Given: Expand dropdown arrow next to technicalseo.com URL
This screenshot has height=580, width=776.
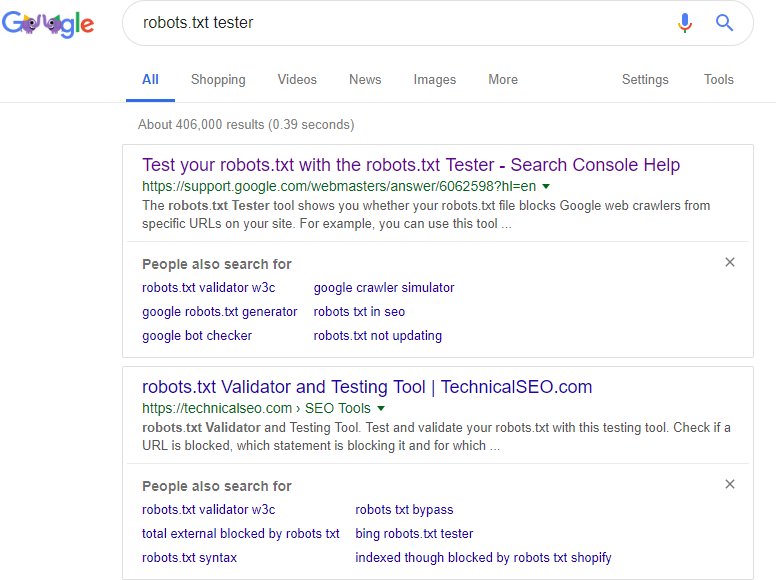Looking at the screenshot, I should coord(381,408).
